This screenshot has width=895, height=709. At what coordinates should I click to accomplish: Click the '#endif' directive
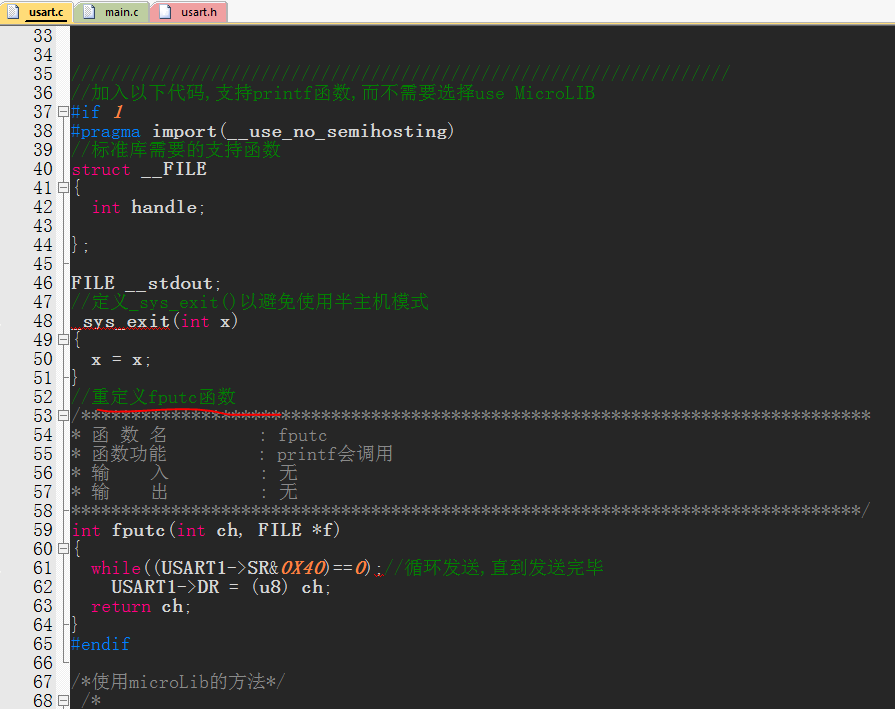[100, 644]
